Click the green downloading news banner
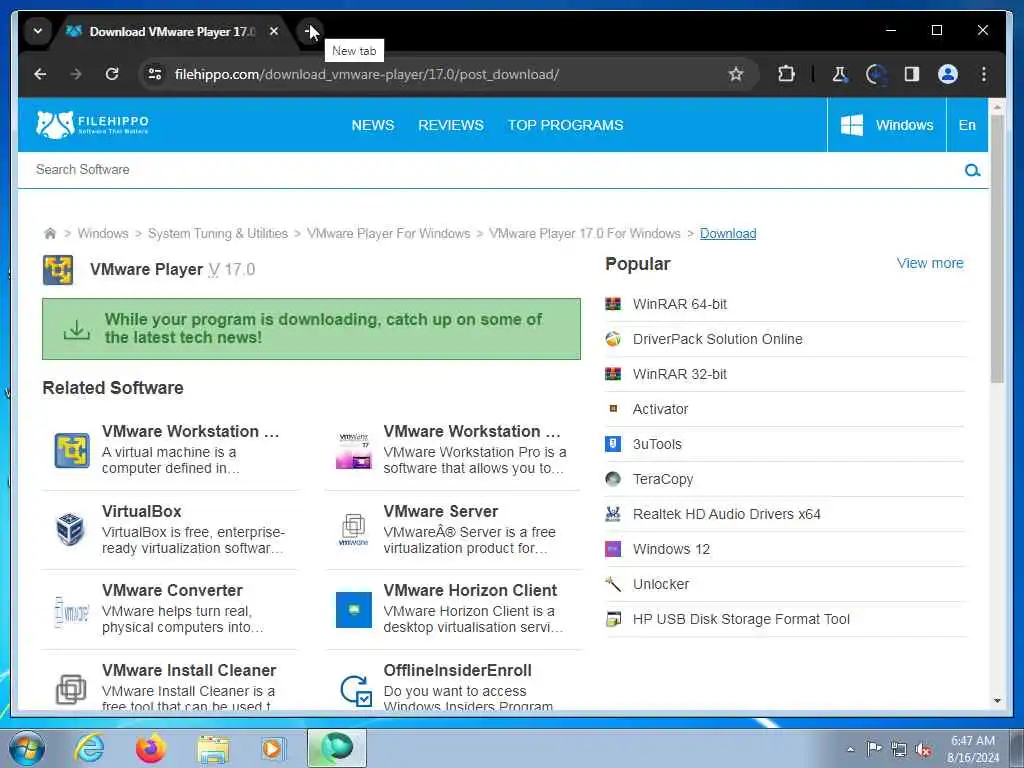 pos(311,328)
